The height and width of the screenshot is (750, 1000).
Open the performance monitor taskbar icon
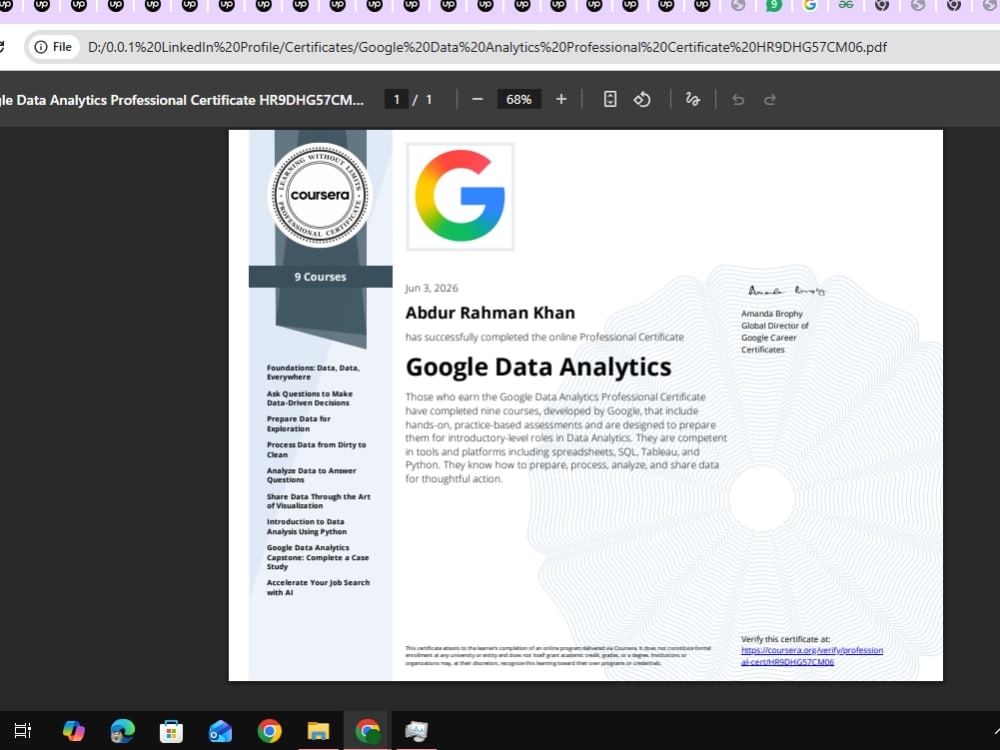click(416, 731)
